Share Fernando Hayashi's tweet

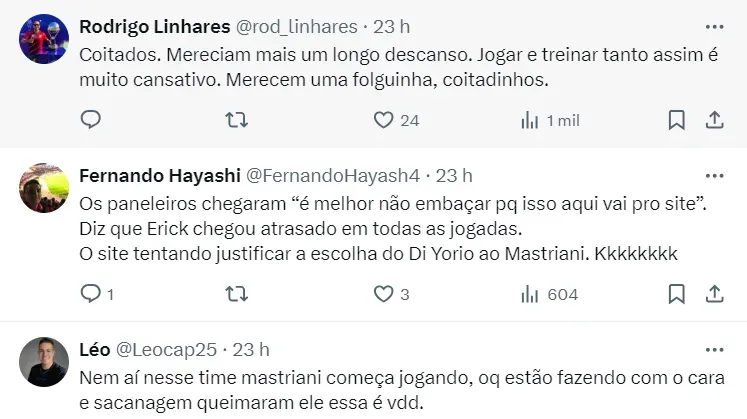point(715,294)
